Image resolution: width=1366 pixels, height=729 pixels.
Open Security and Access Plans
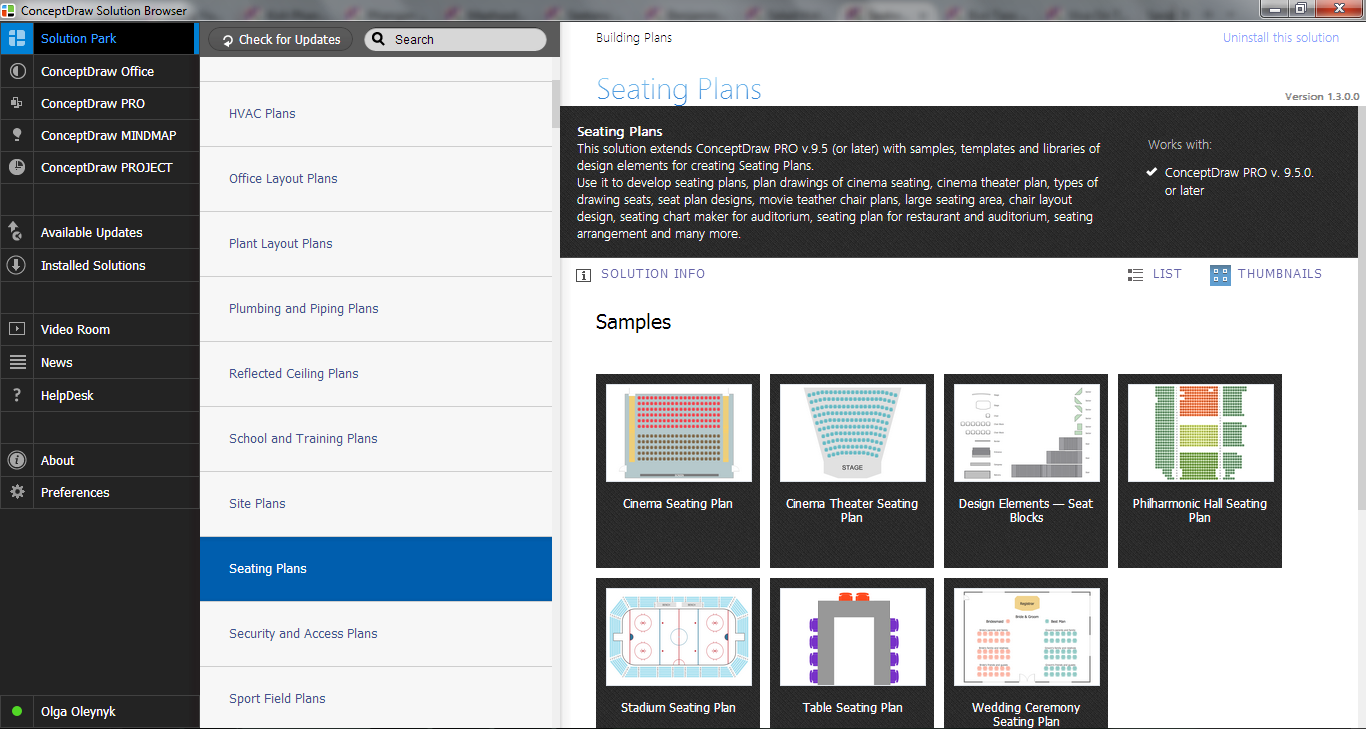click(376, 634)
